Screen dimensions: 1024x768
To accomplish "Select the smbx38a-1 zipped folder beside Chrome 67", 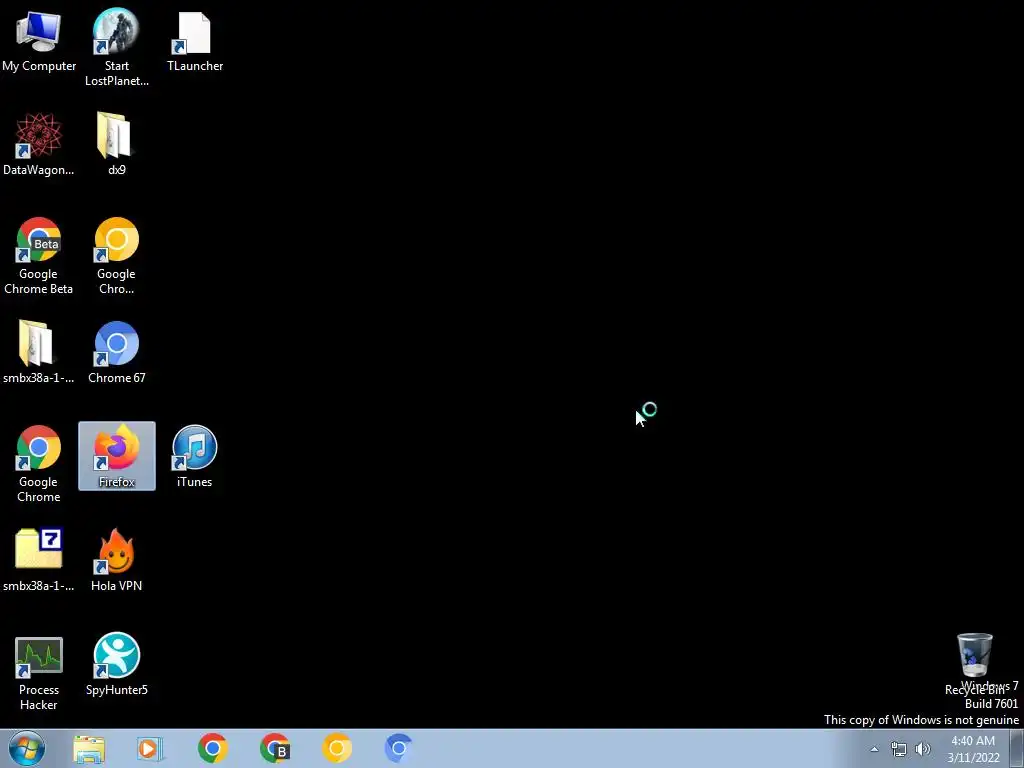I will click(x=39, y=352).
